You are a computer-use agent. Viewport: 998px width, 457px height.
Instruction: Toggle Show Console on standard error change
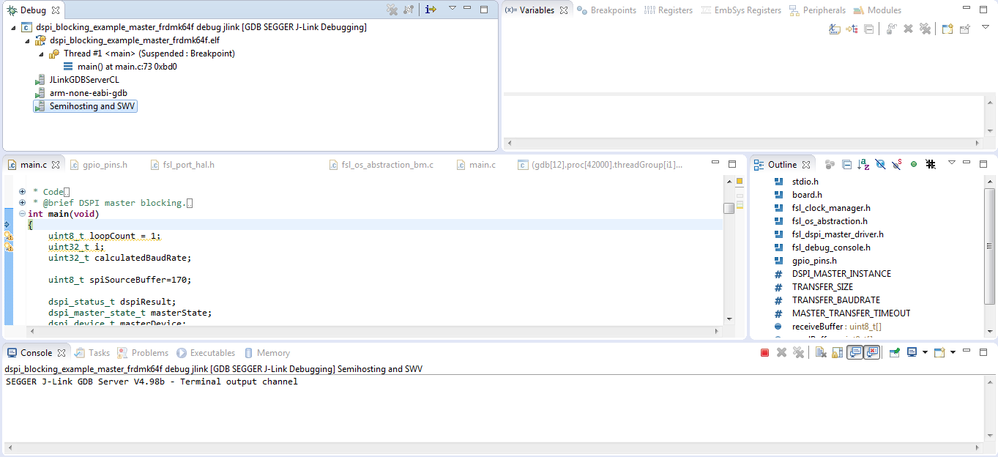[872, 353]
